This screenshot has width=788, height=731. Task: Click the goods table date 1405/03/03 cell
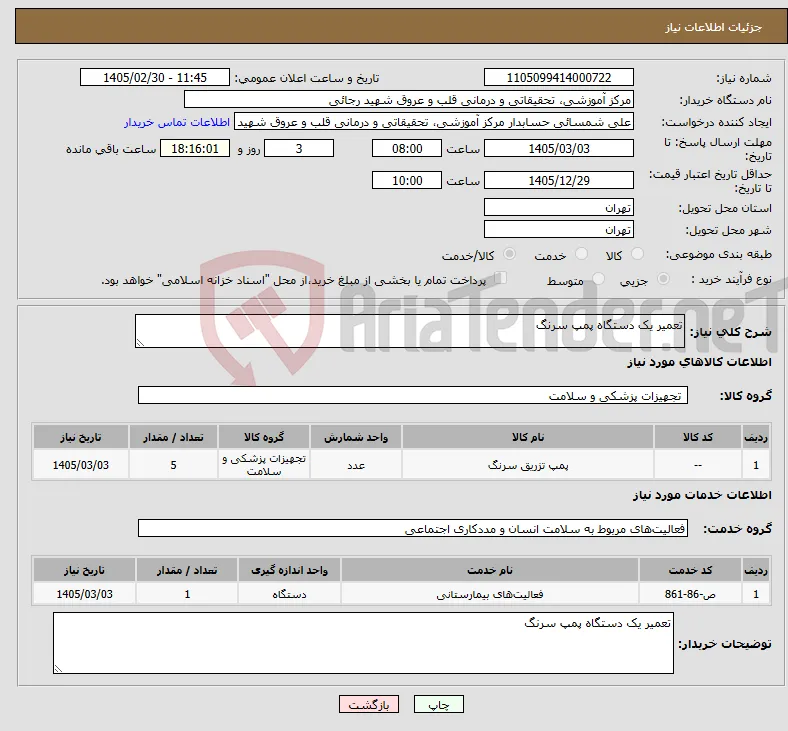[x=81, y=465]
